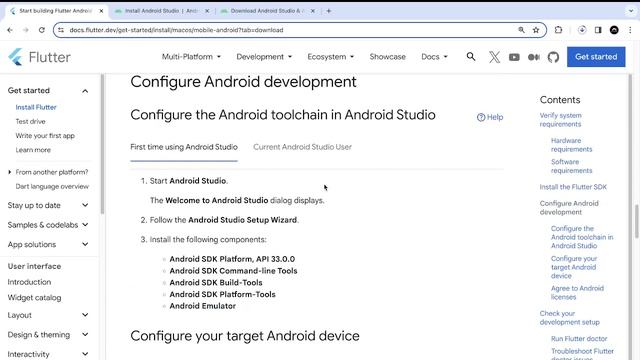Screen dimensions: 640x360
Task: Bookmark this page with the star icon
Action: click(536, 30)
